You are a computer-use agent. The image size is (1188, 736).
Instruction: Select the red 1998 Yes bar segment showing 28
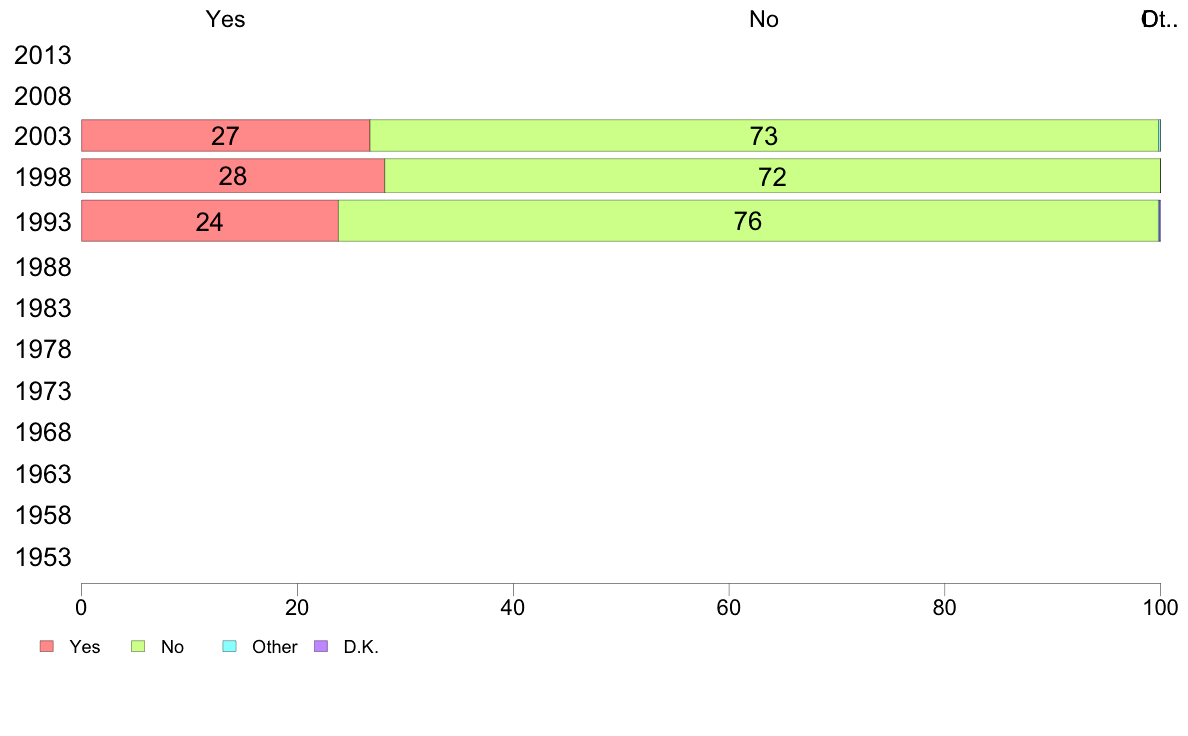point(233,176)
